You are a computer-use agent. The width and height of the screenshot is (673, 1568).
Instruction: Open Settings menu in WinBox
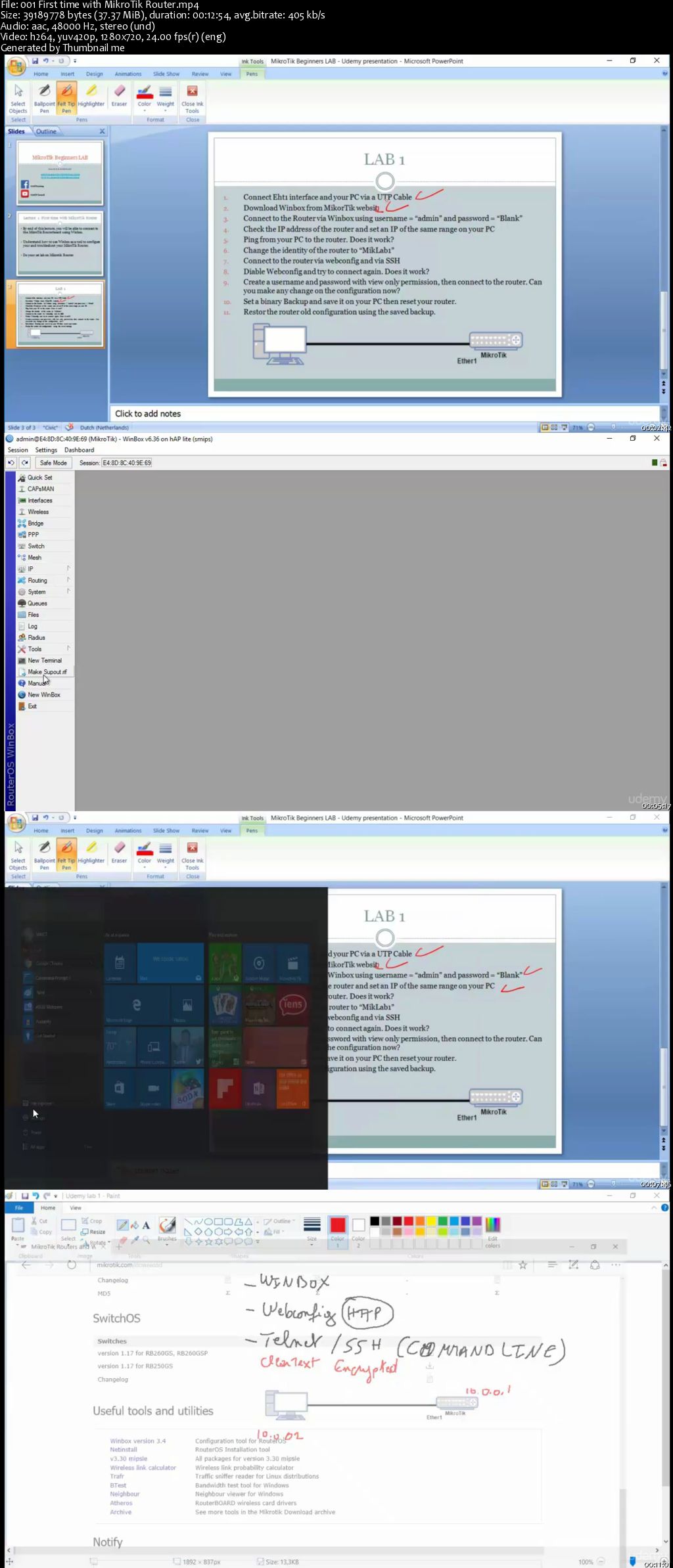tap(46, 450)
